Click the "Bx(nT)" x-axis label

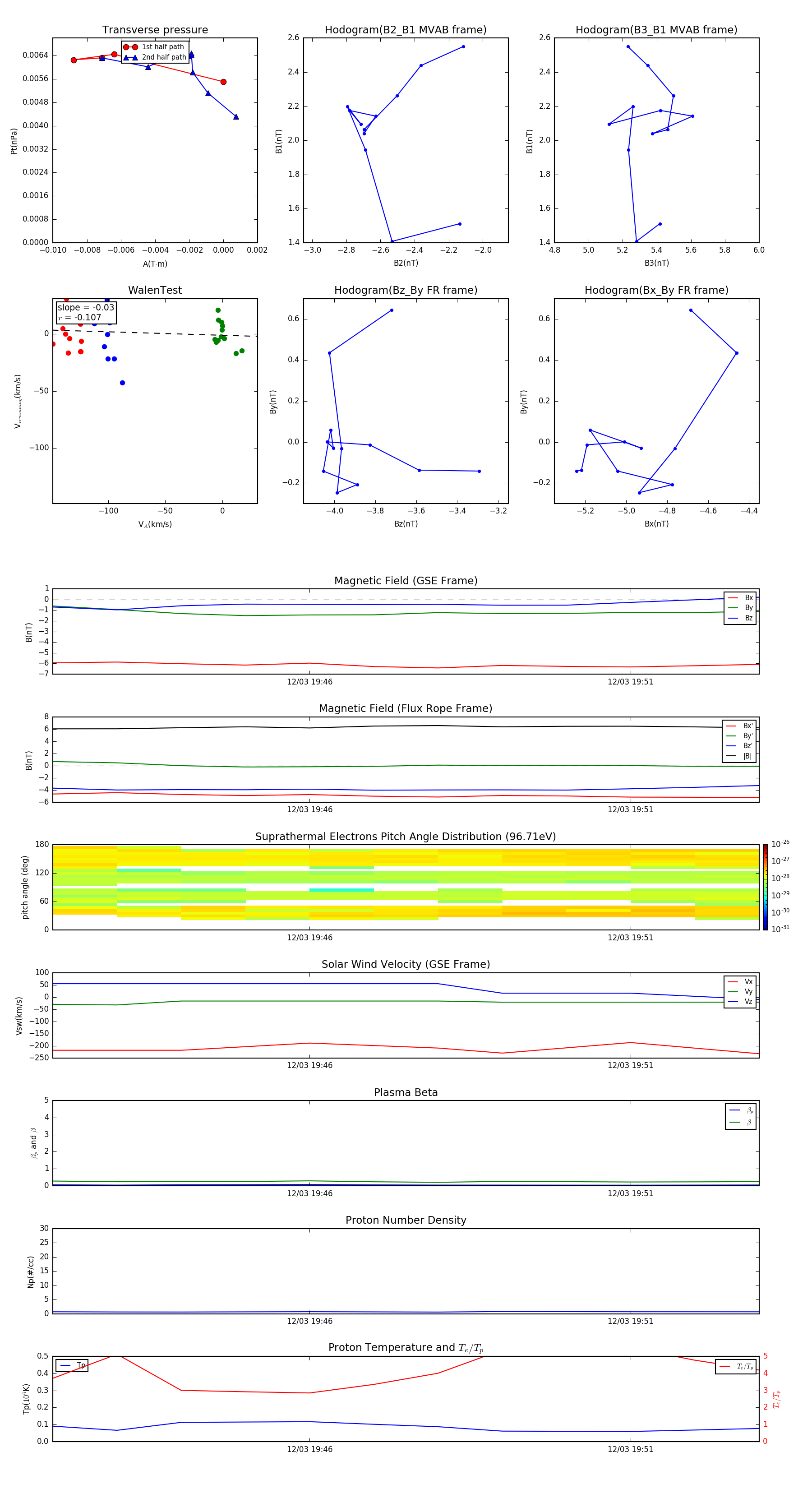tap(656, 524)
